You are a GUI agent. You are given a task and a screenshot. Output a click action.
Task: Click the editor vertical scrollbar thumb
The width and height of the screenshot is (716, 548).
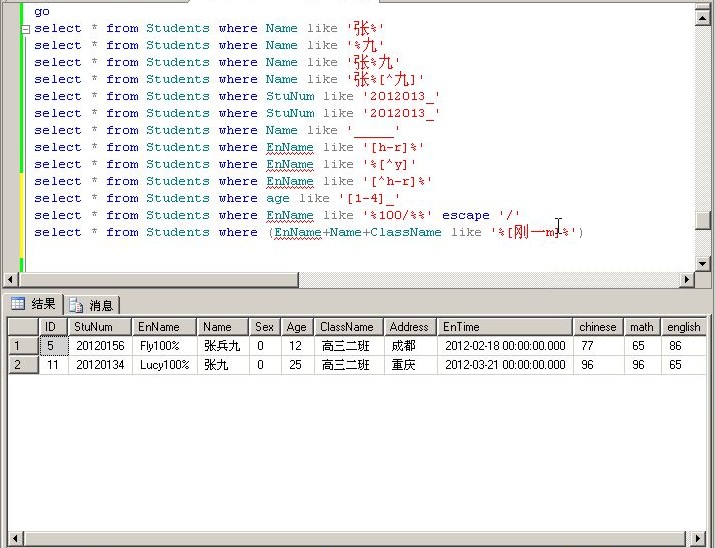coord(702,220)
